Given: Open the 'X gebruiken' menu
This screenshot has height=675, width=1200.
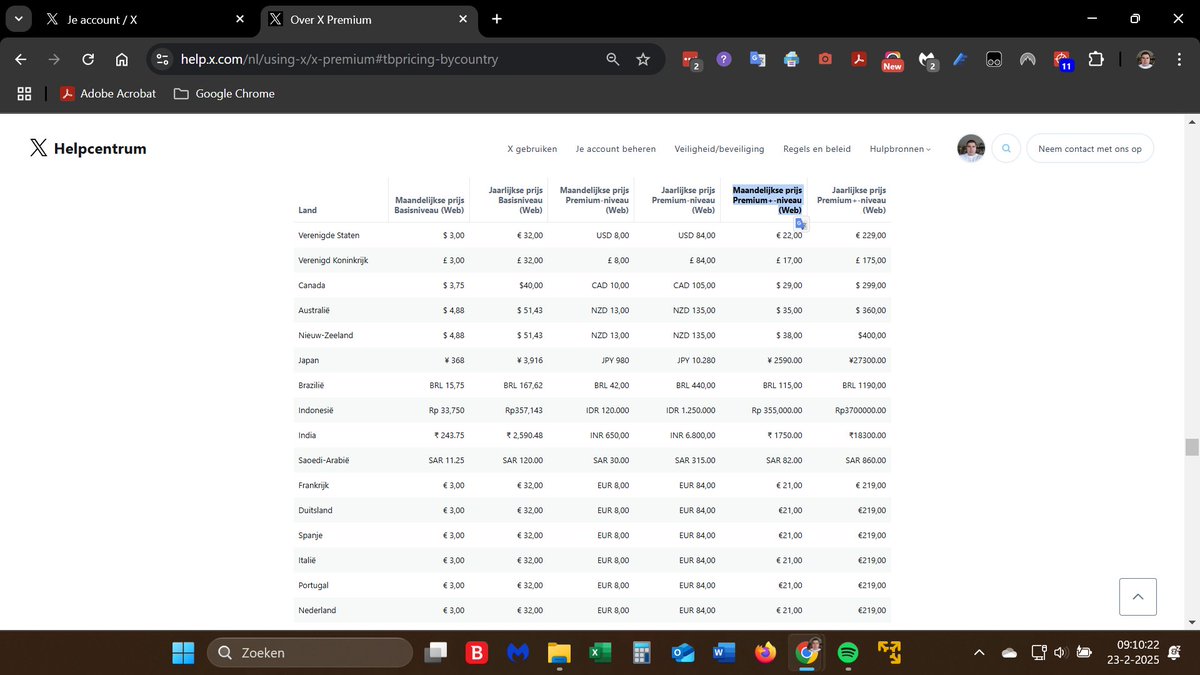Looking at the screenshot, I should [532, 149].
